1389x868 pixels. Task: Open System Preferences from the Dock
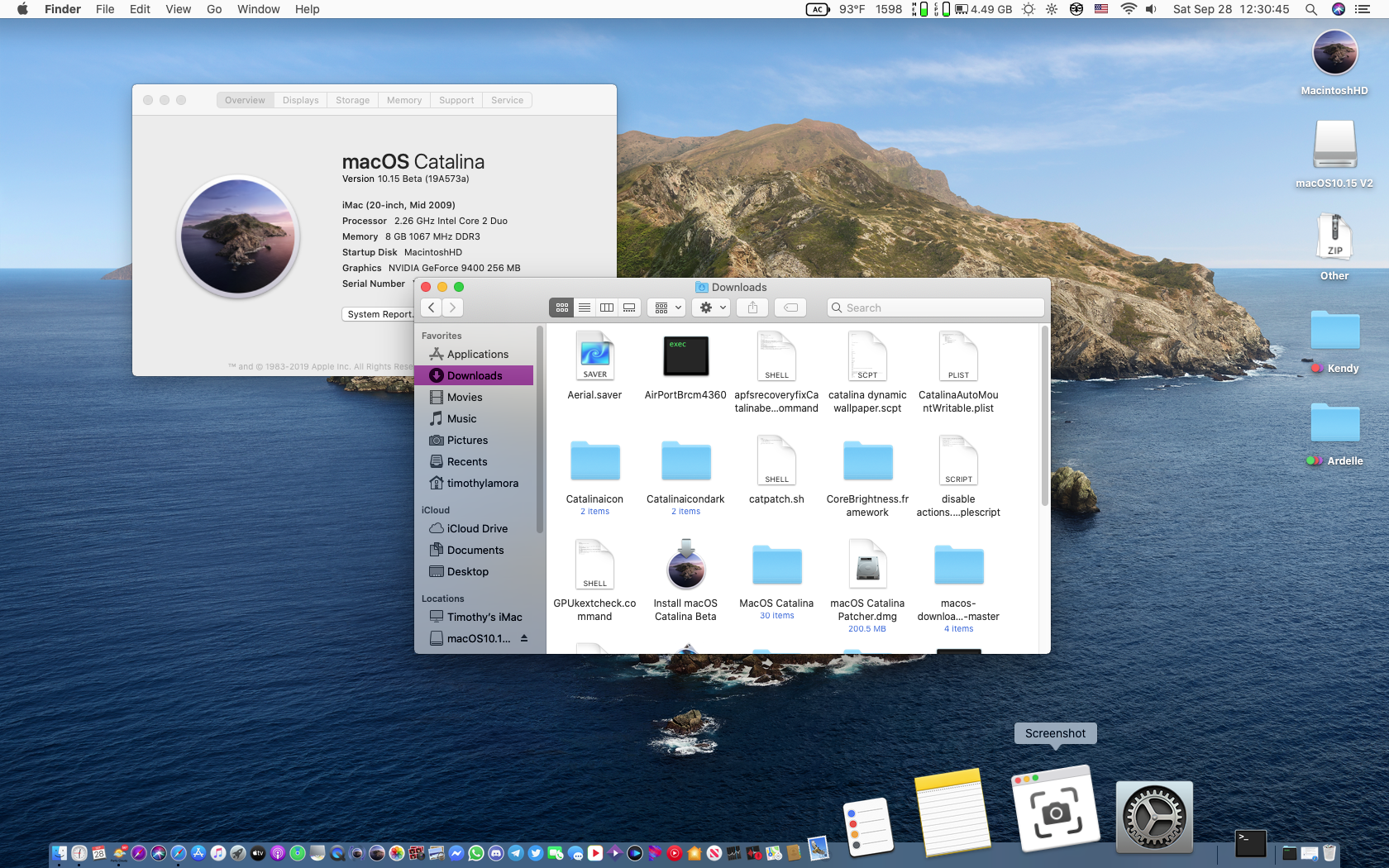[1154, 817]
